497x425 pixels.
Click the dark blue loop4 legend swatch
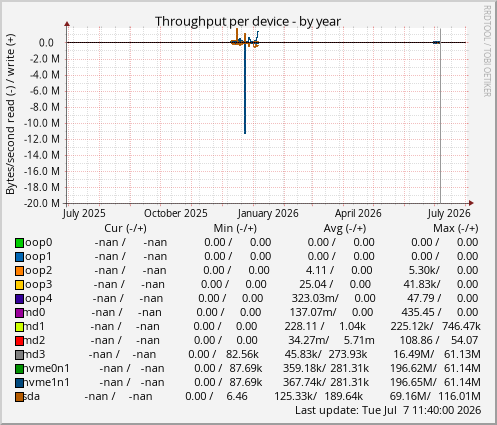19,299
